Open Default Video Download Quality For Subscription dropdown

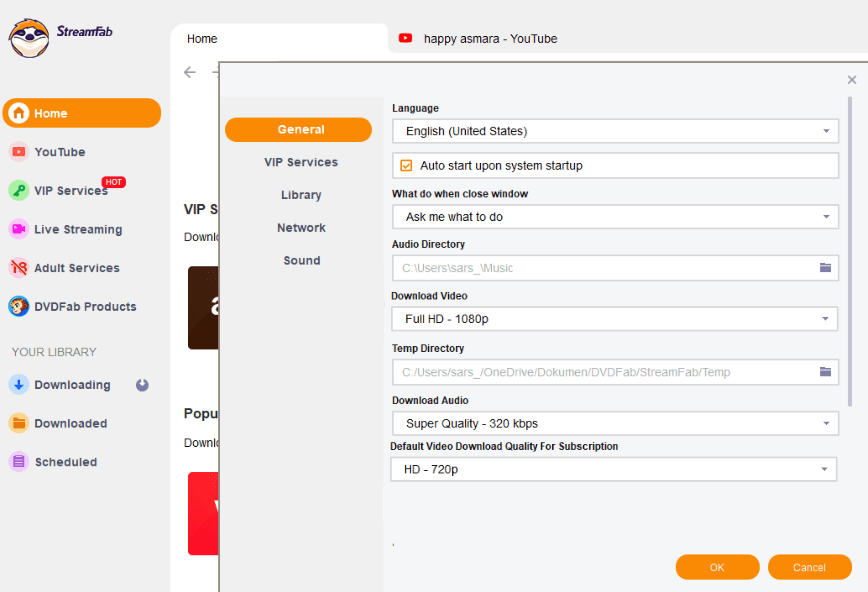[x=613, y=470]
